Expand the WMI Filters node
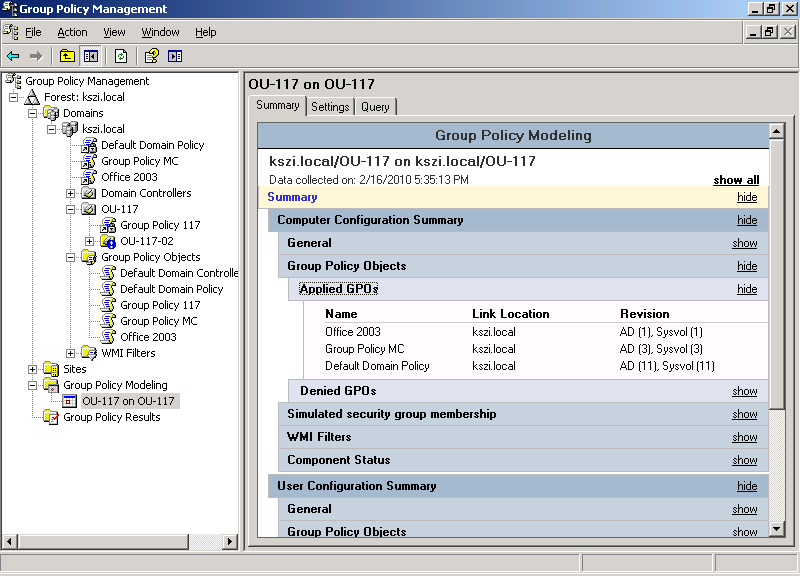Viewport: 800px width, 576px height. [70, 353]
